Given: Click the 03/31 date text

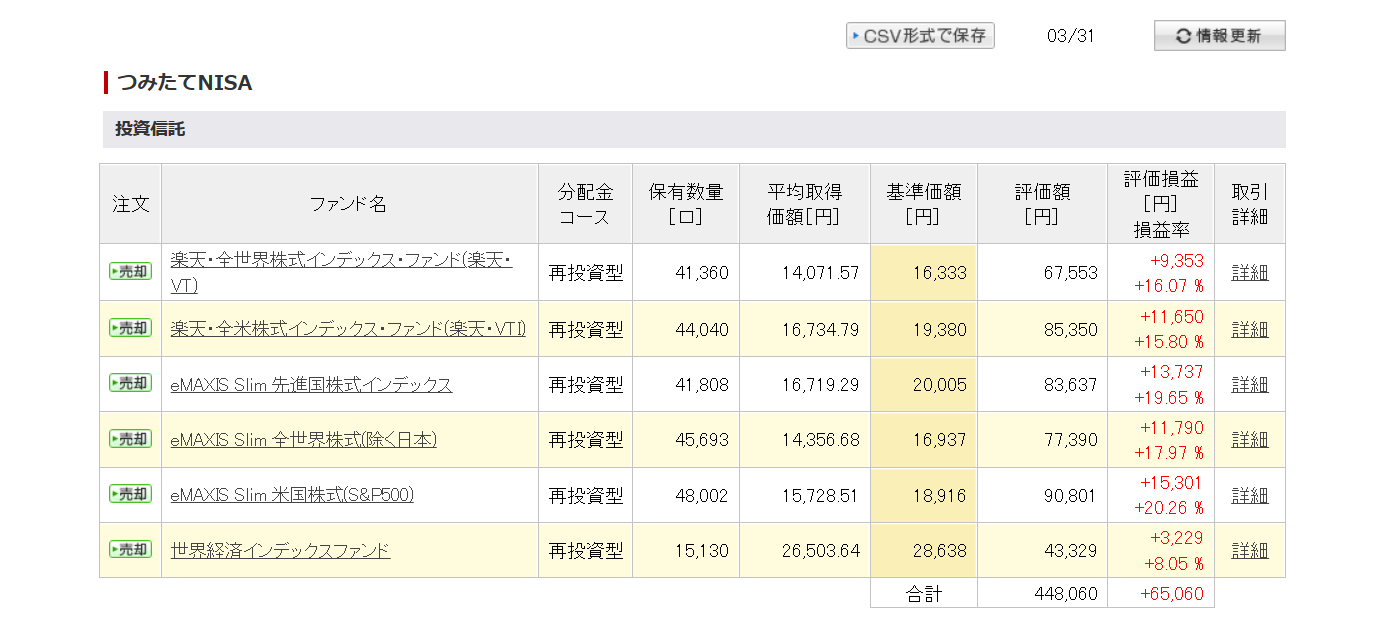Looking at the screenshot, I should click(x=1070, y=37).
